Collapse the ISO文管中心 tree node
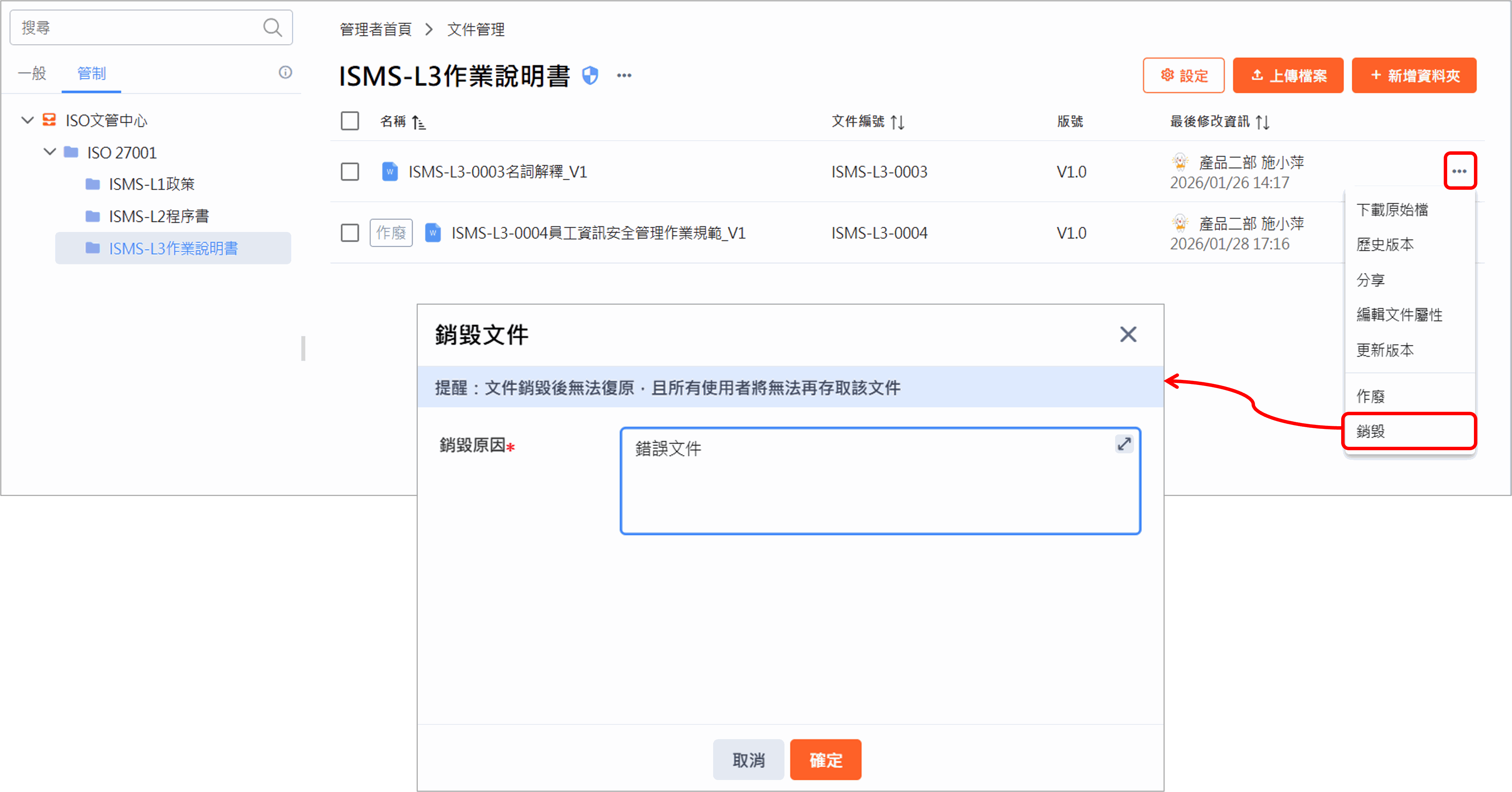The height and width of the screenshot is (792, 1512). click(x=27, y=120)
